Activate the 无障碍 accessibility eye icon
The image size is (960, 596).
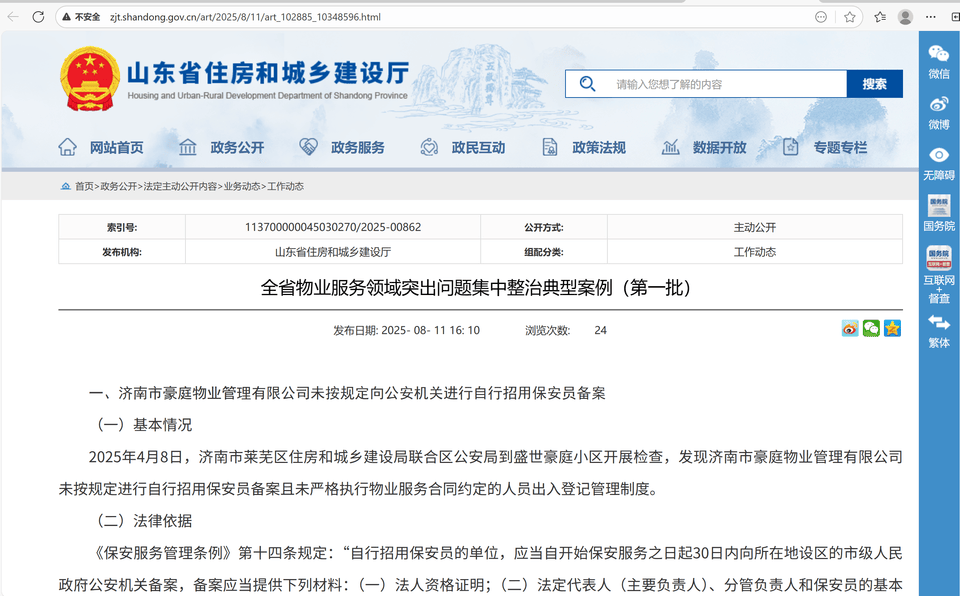(x=938, y=154)
